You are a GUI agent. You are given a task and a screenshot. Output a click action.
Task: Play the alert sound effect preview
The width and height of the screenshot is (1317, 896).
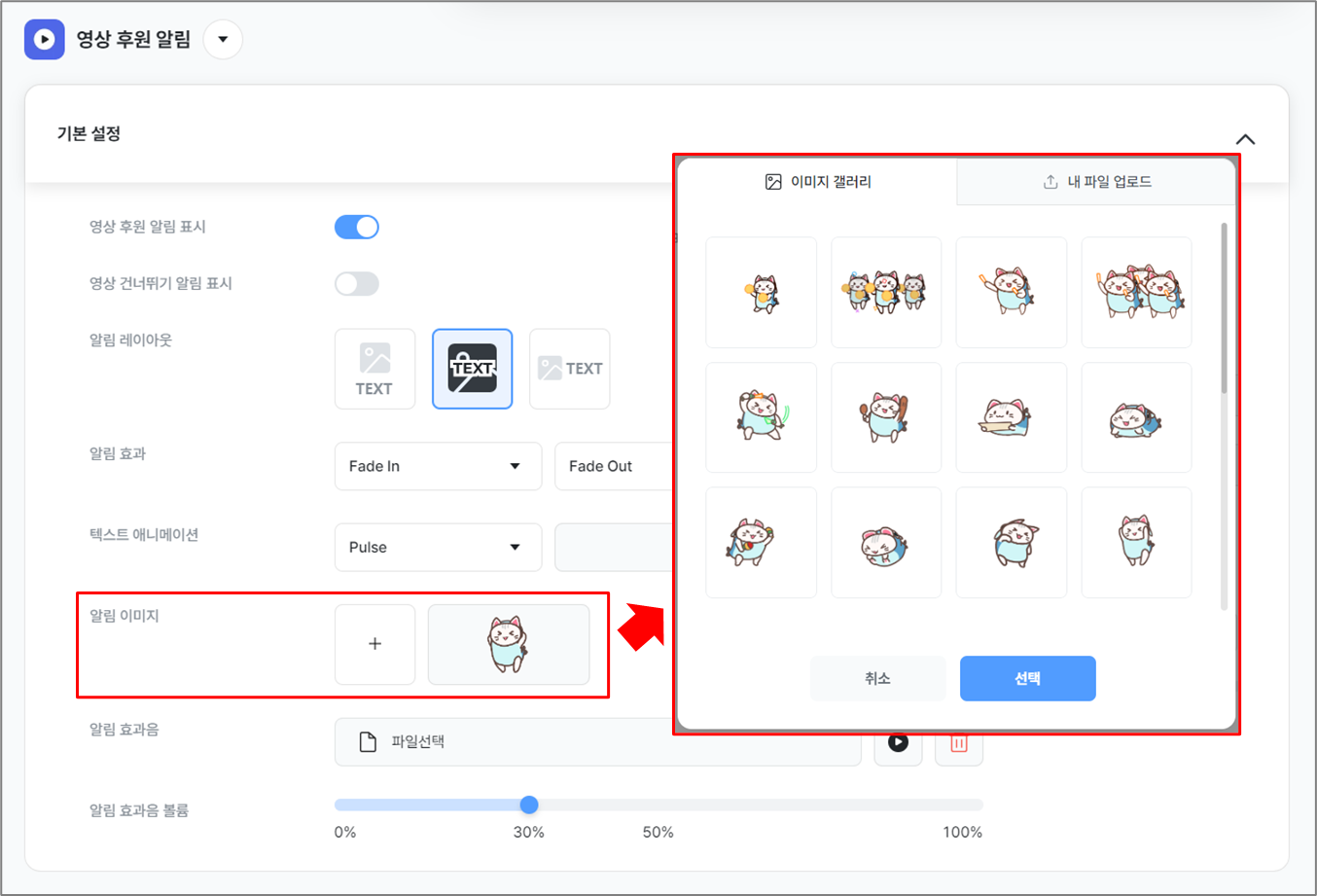click(898, 743)
